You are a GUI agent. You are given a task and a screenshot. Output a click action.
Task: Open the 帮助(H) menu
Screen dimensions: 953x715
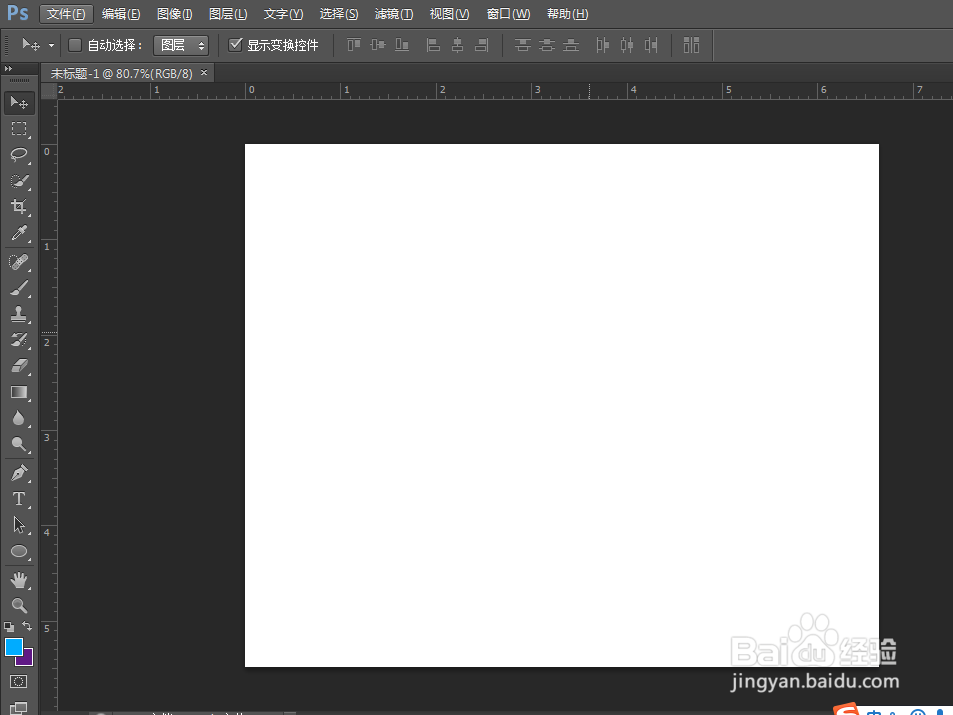click(x=567, y=14)
